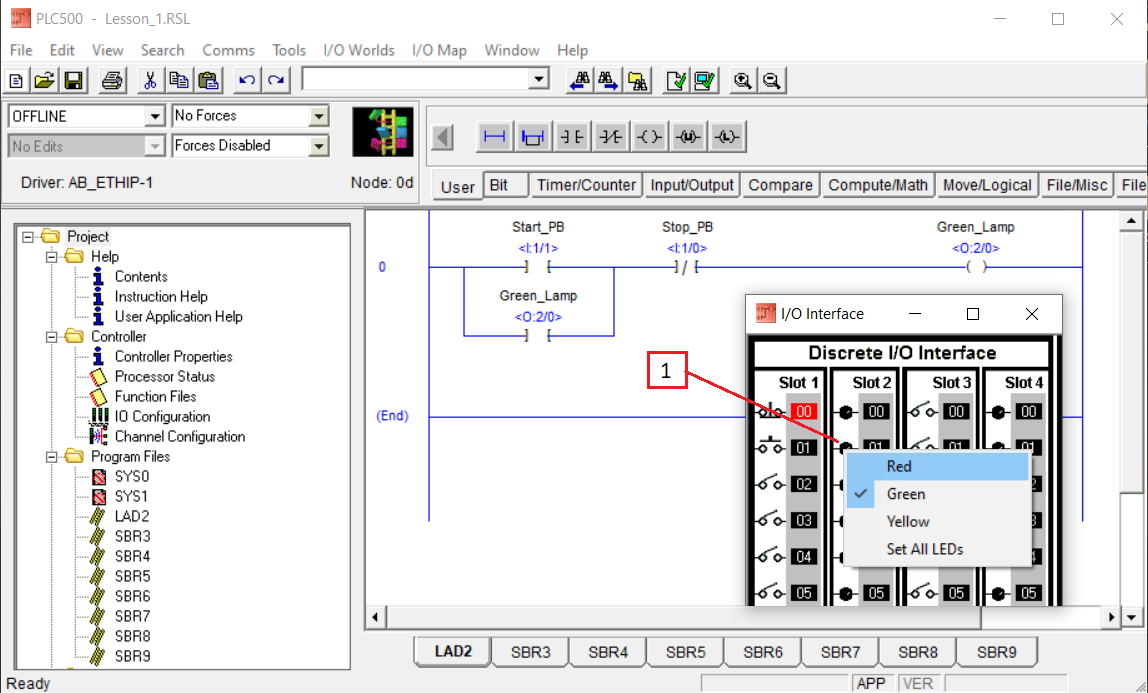Print using the printer toolbar icon
This screenshot has width=1148, height=693.
[x=112, y=80]
